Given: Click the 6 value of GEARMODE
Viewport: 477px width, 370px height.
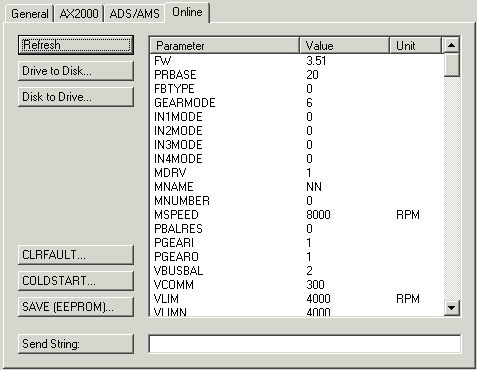Looking at the screenshot, I should [309, 103].
